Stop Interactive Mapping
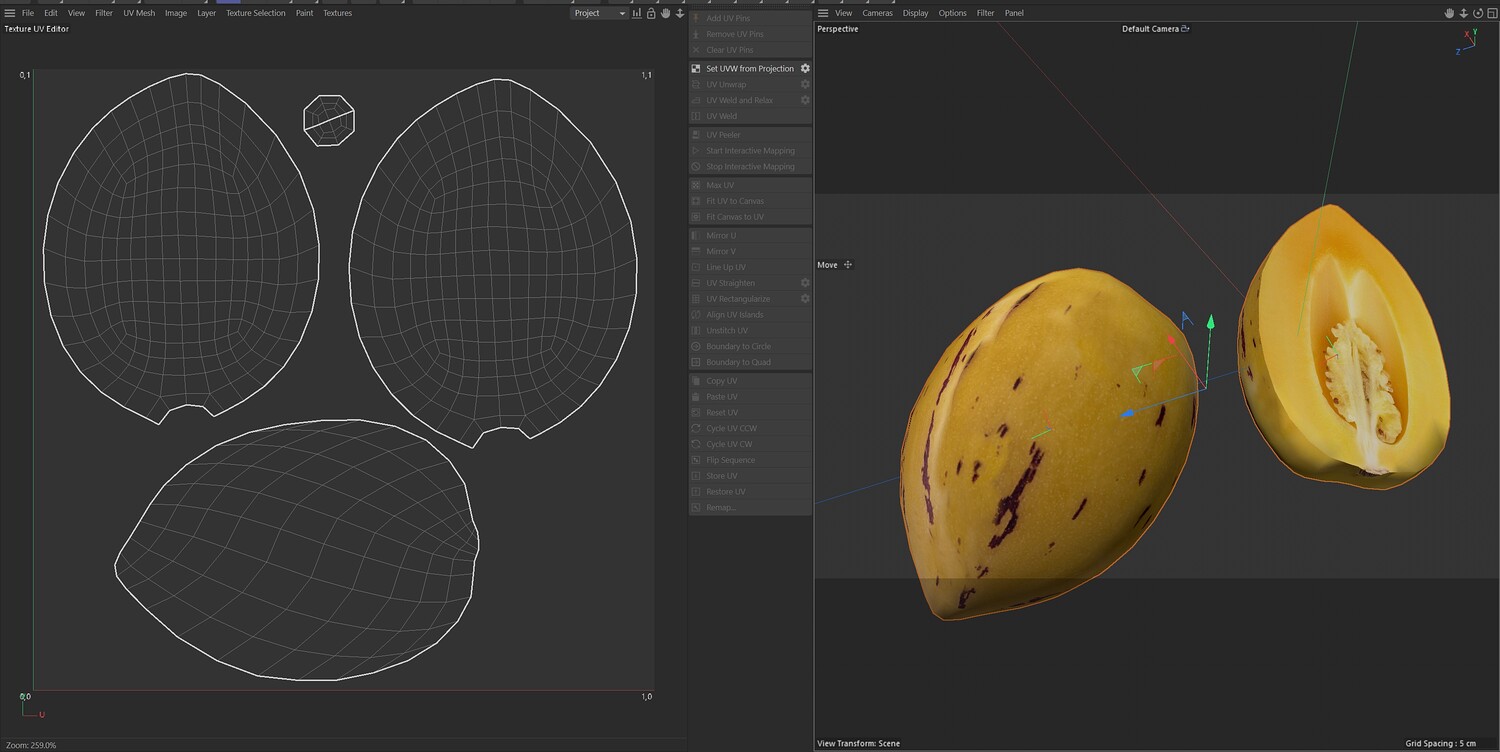Viewport: 1500px width, 752px height. [x=750, y=167]
